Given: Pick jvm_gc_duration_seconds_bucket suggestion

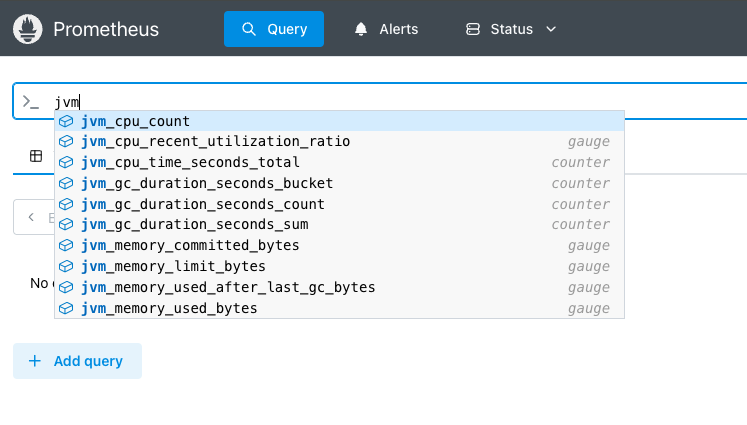Looking at the screenshot, I should pyautogui.click(x=339, y=183).
